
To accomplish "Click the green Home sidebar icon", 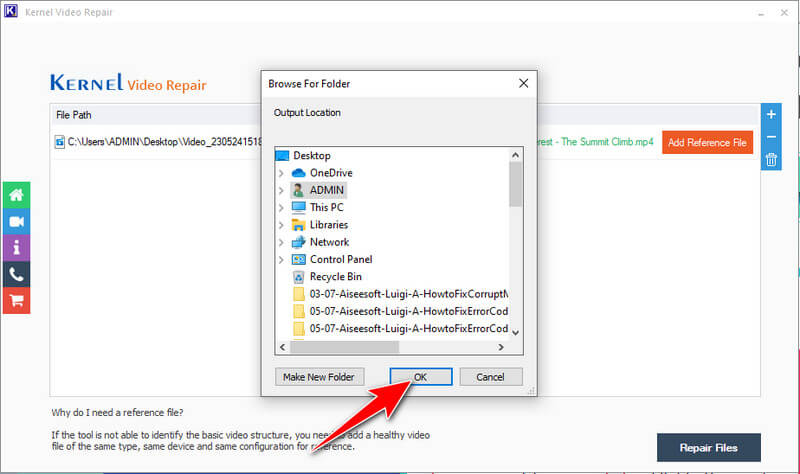I will click(16, 195).
